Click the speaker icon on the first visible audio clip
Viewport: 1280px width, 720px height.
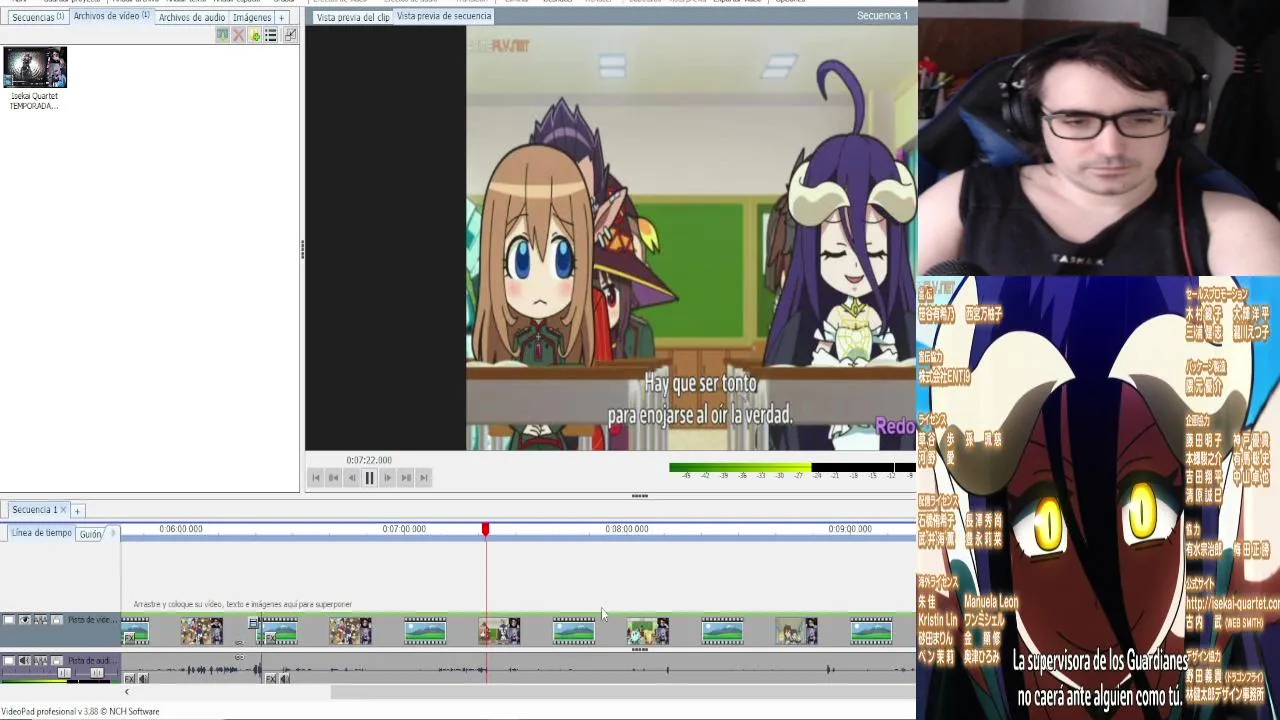[143, 679]
